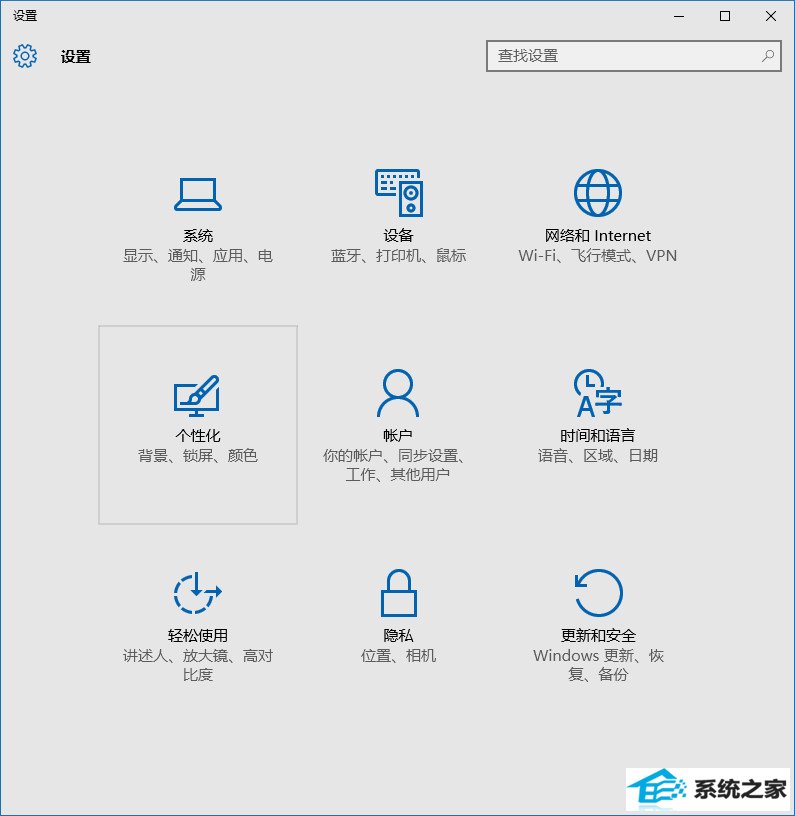Open the 网络和 Internet globe icon
The height and width of the screenshot is (816, 795).
pyautogui.click(x=597, y=193)
